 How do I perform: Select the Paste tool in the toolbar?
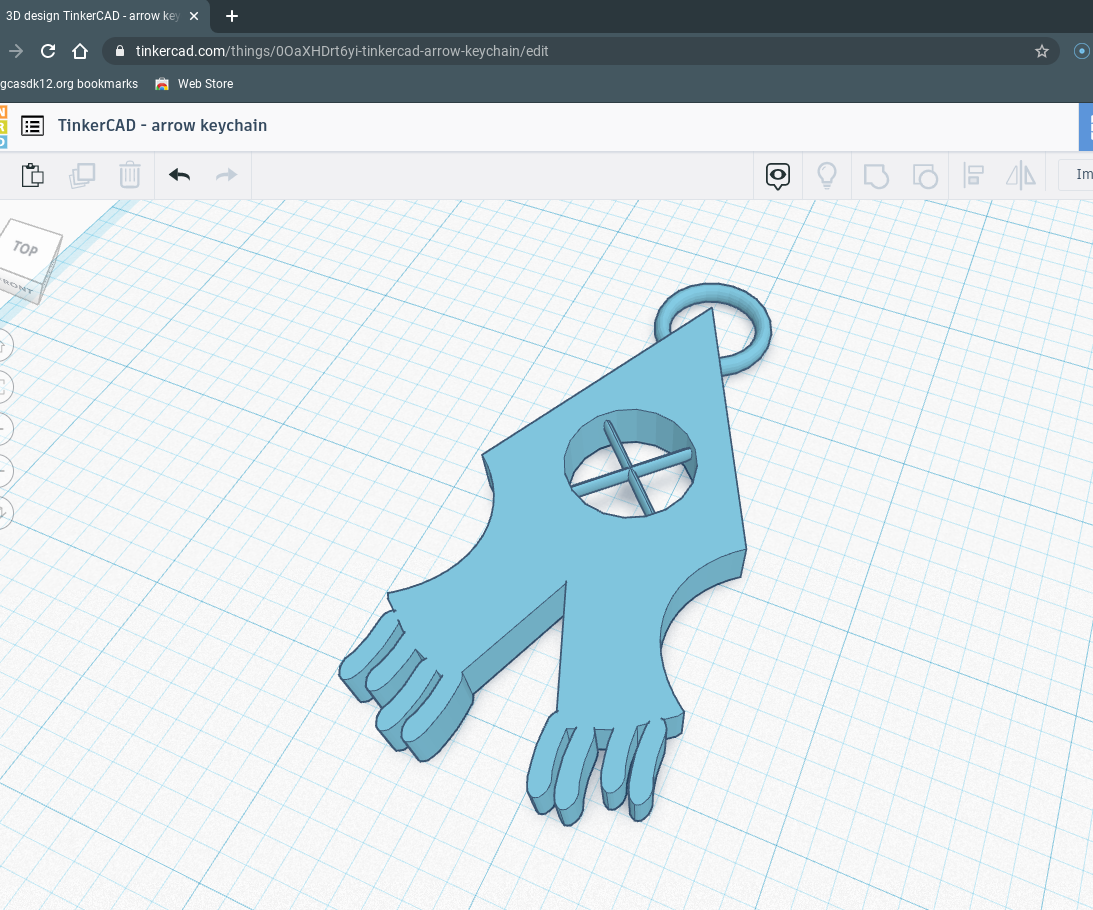[x=32, y=175]
